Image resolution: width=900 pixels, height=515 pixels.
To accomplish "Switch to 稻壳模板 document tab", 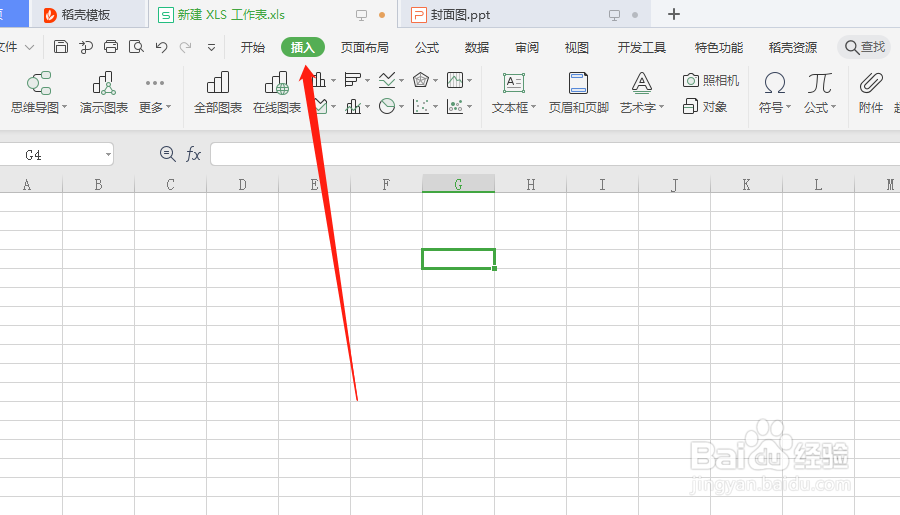I will (x=86, y=15).
